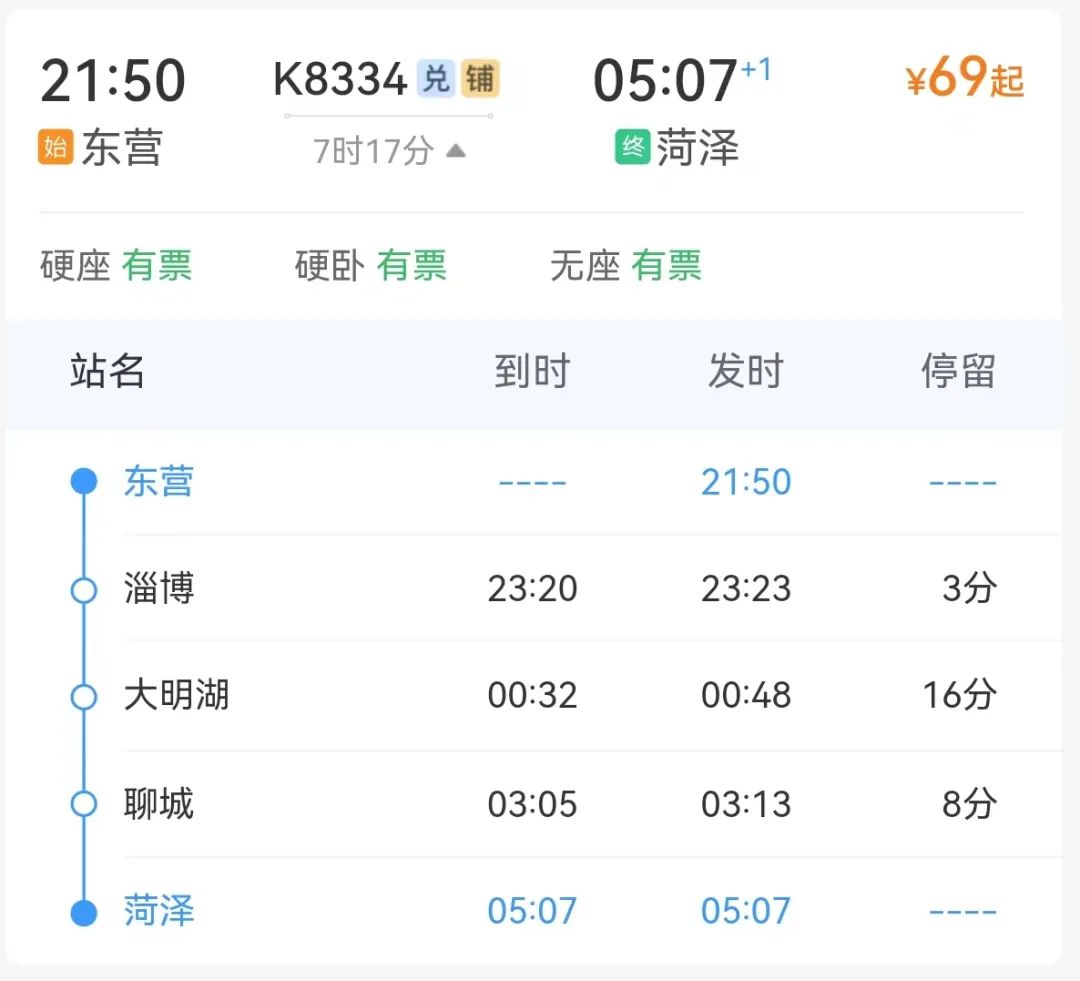Tap the yellow 铺 badge beside K8334
The width and height of the screenshot is (1080, 981).
(x=480, y=78)
